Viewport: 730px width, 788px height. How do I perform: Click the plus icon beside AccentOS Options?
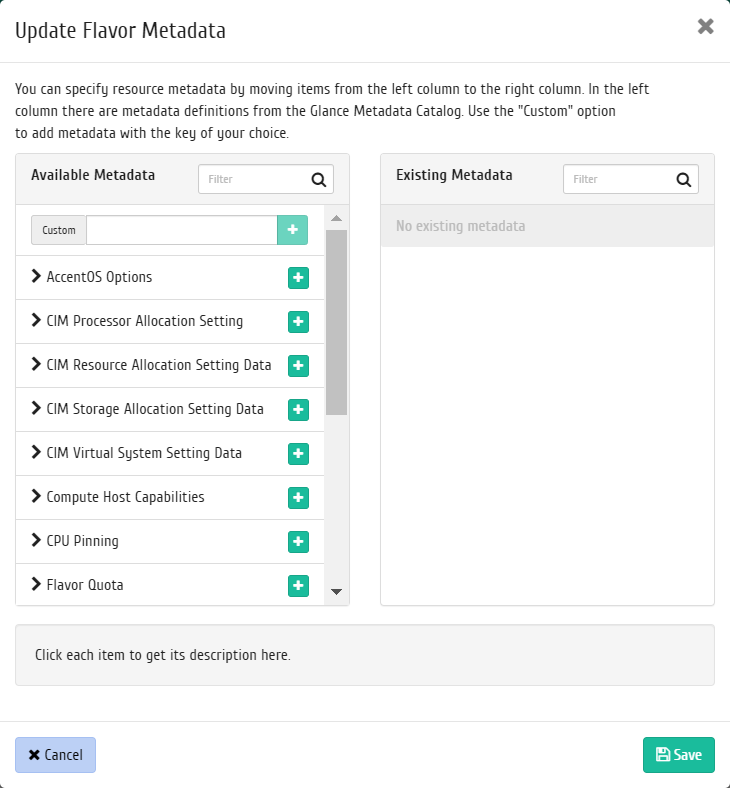298,278
